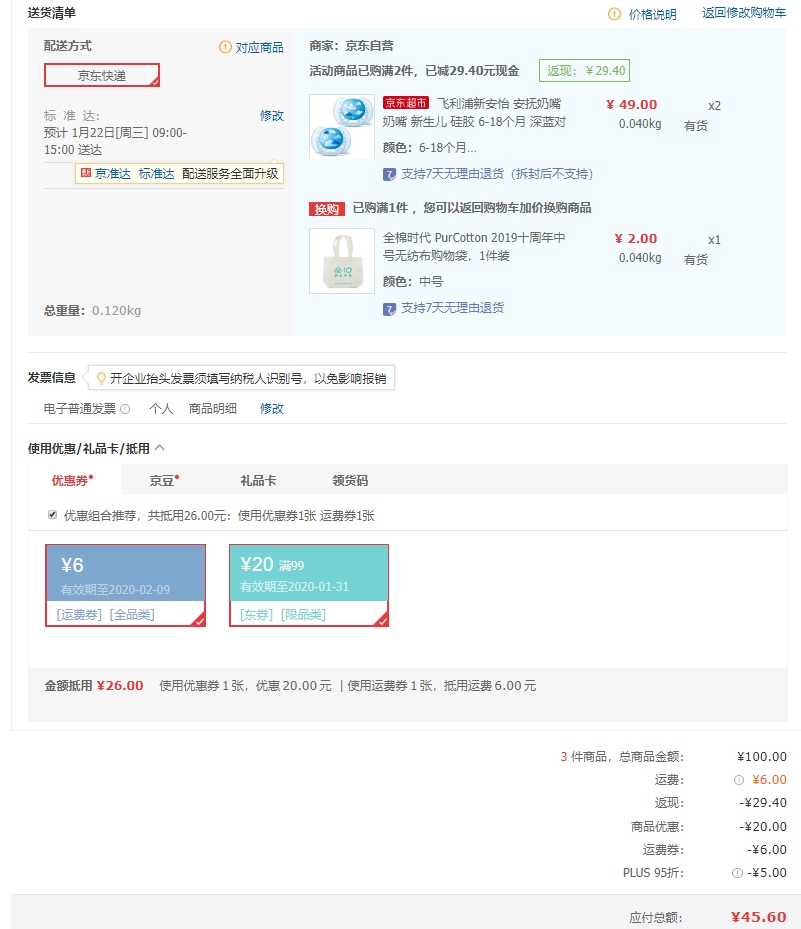
Task: Open the 对应商品 link
Action: [x=259, y=47]
